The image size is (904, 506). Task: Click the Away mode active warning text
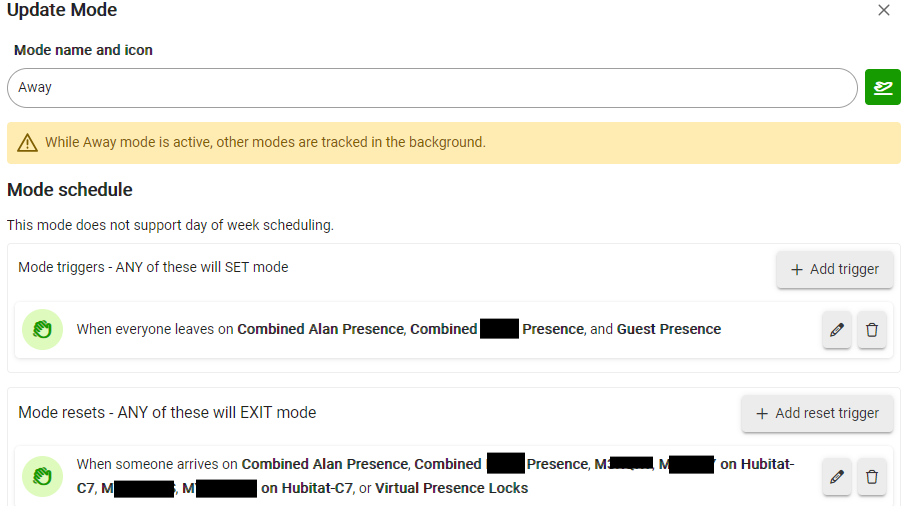(x=265, y=143)
